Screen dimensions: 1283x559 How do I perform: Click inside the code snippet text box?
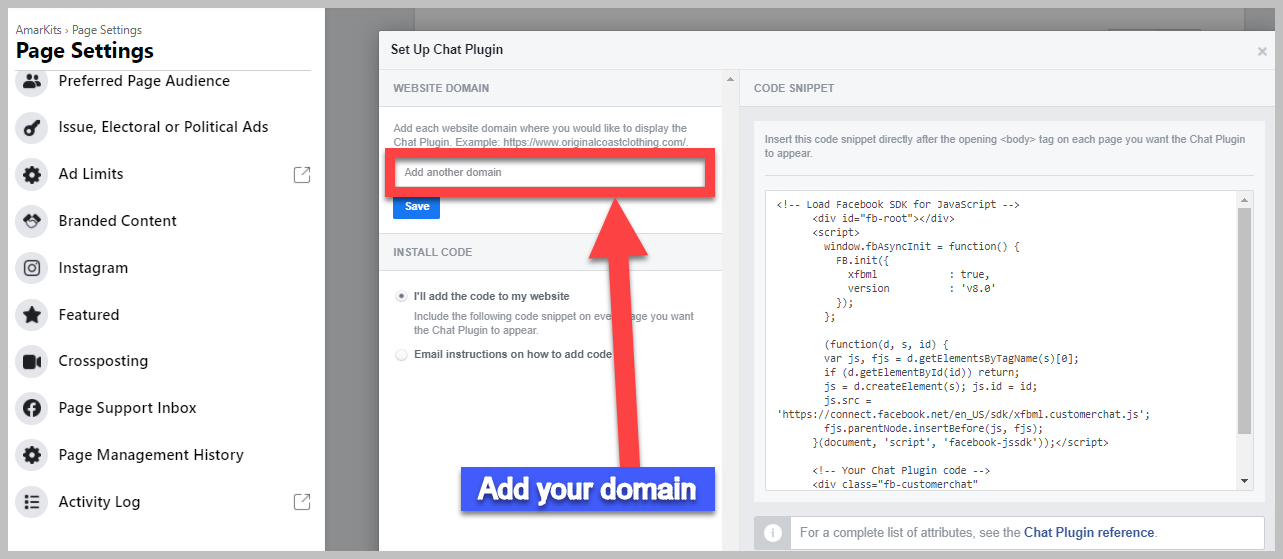[x=1002, y=340]
